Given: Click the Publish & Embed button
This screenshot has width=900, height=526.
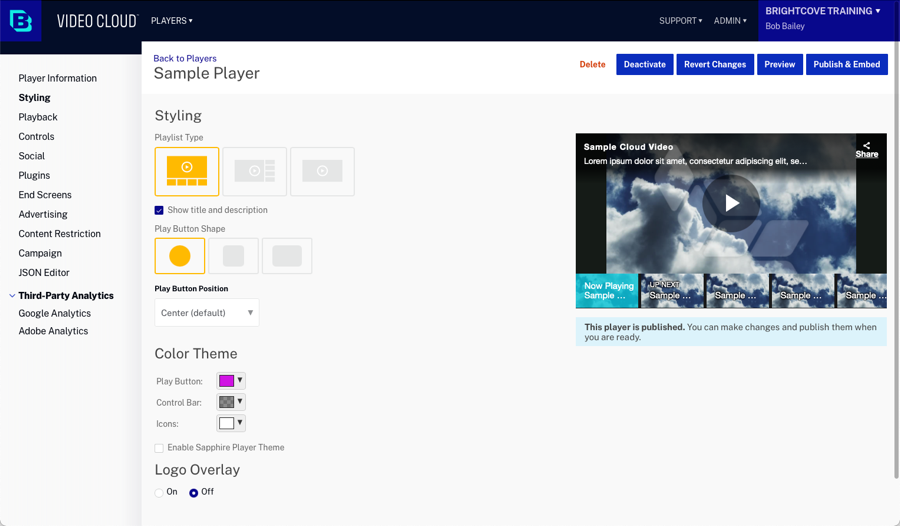Looking at the screenshot, I should click(x=846, y=64).
